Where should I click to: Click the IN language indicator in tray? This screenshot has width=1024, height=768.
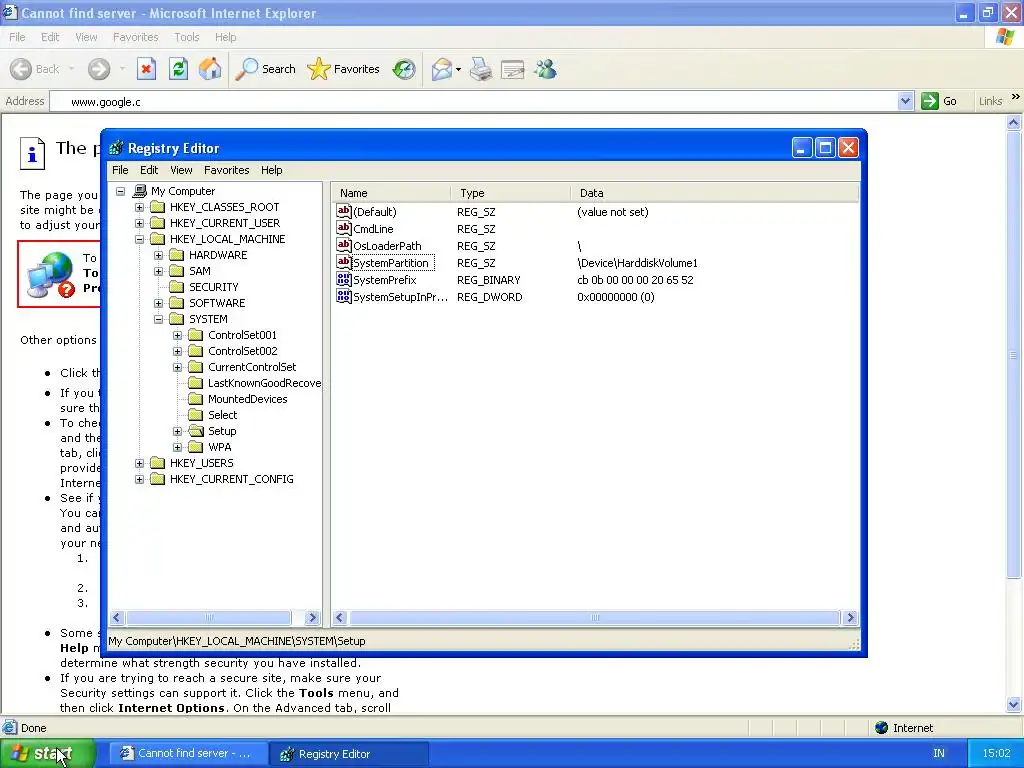(938, 754)
